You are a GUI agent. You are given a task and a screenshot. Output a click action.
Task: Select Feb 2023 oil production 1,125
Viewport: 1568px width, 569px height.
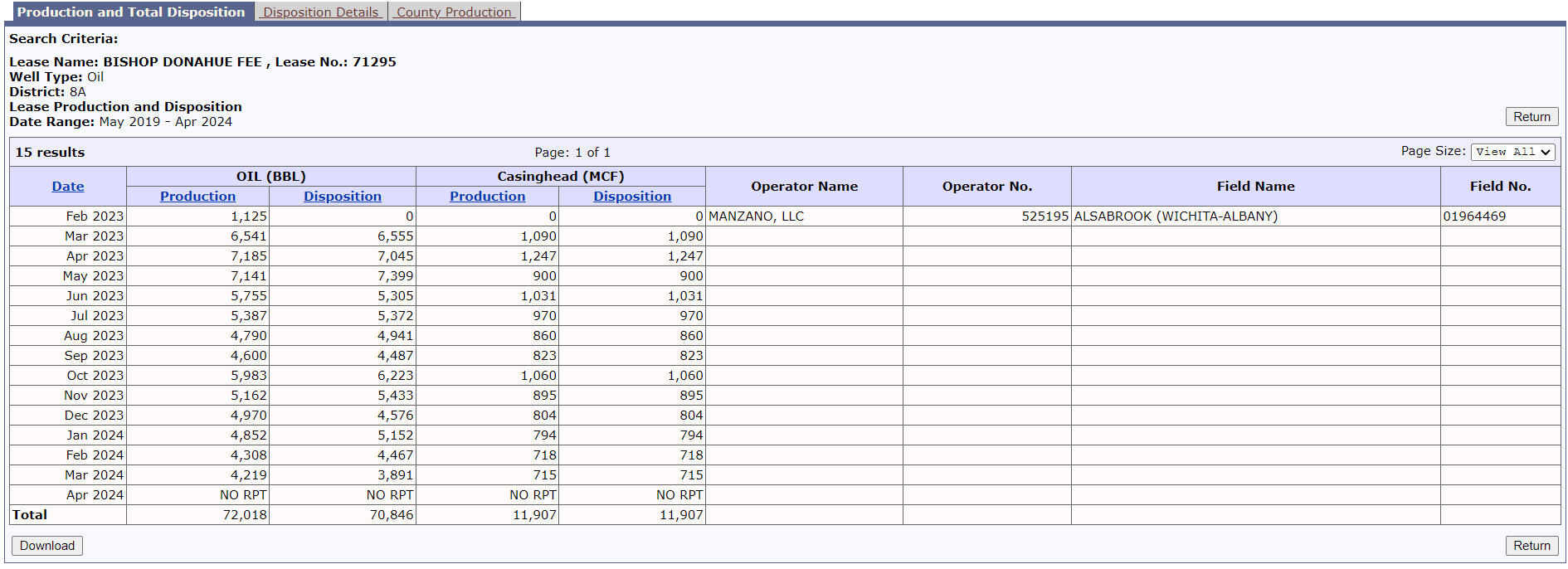click(197, 216)
